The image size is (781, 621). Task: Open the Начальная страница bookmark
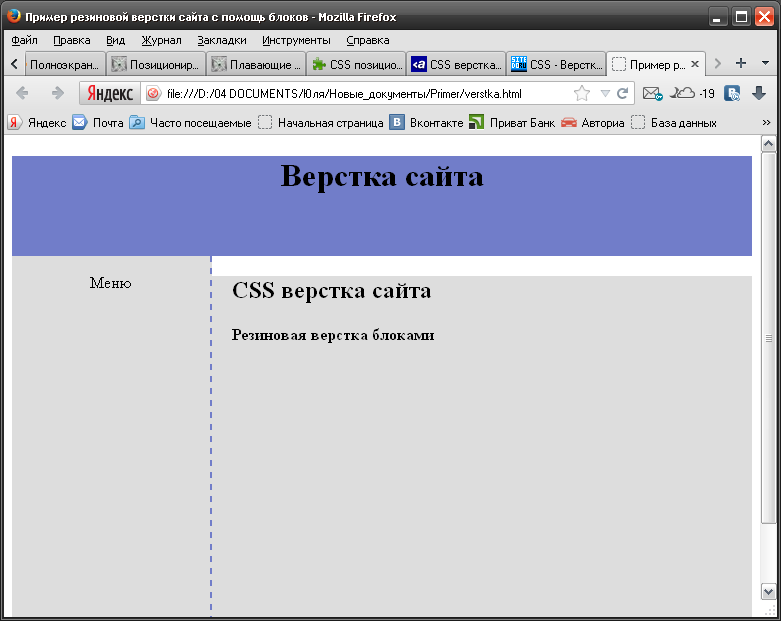tap(321, 123)
